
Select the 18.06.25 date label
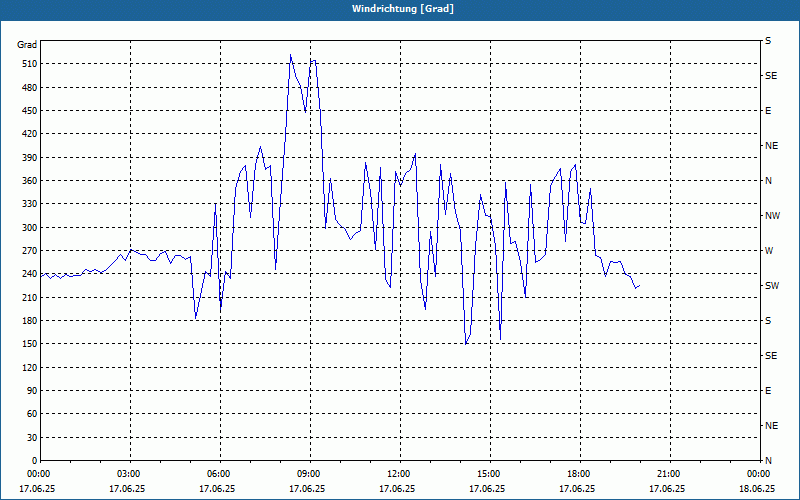pos(757,488)
